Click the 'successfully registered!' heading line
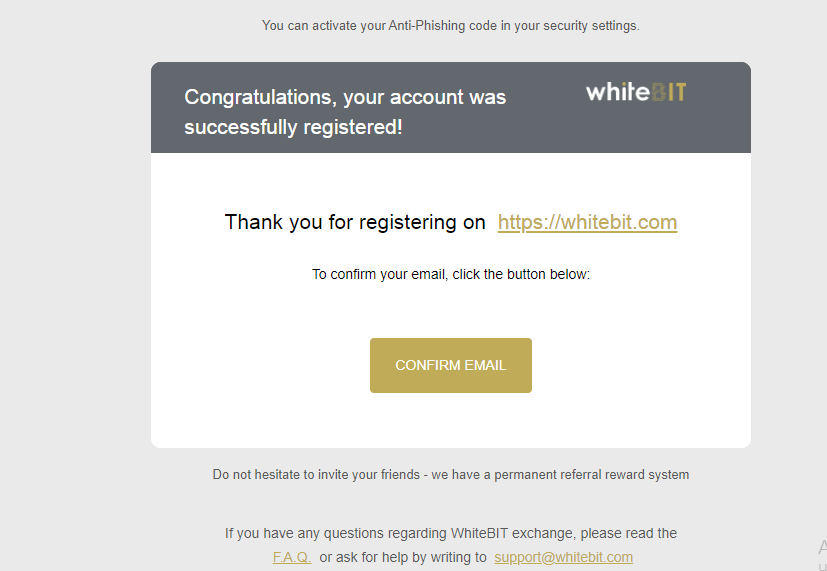 pos(293,128)
